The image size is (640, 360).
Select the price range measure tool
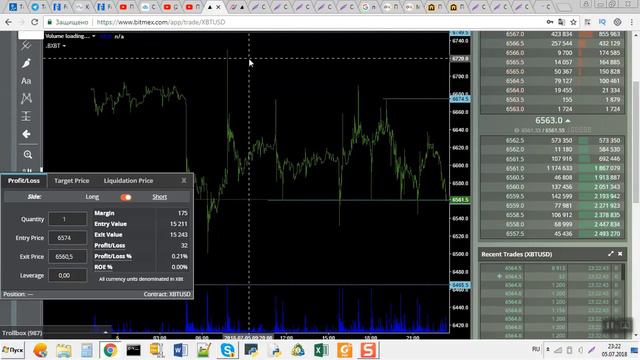[26, 116]
